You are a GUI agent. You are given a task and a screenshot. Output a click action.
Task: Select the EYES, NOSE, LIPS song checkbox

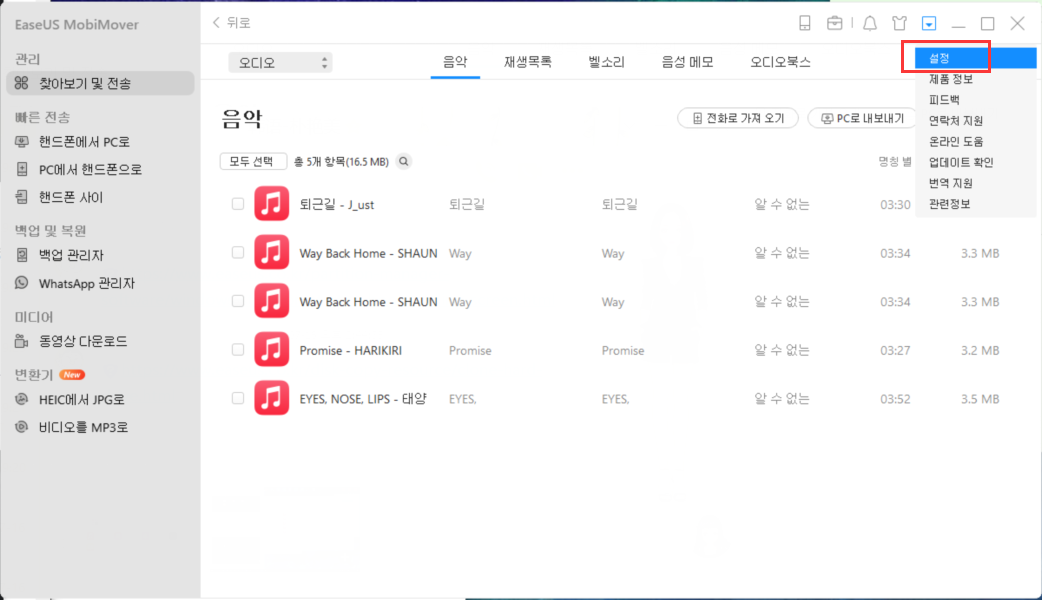tap(238, 398)
